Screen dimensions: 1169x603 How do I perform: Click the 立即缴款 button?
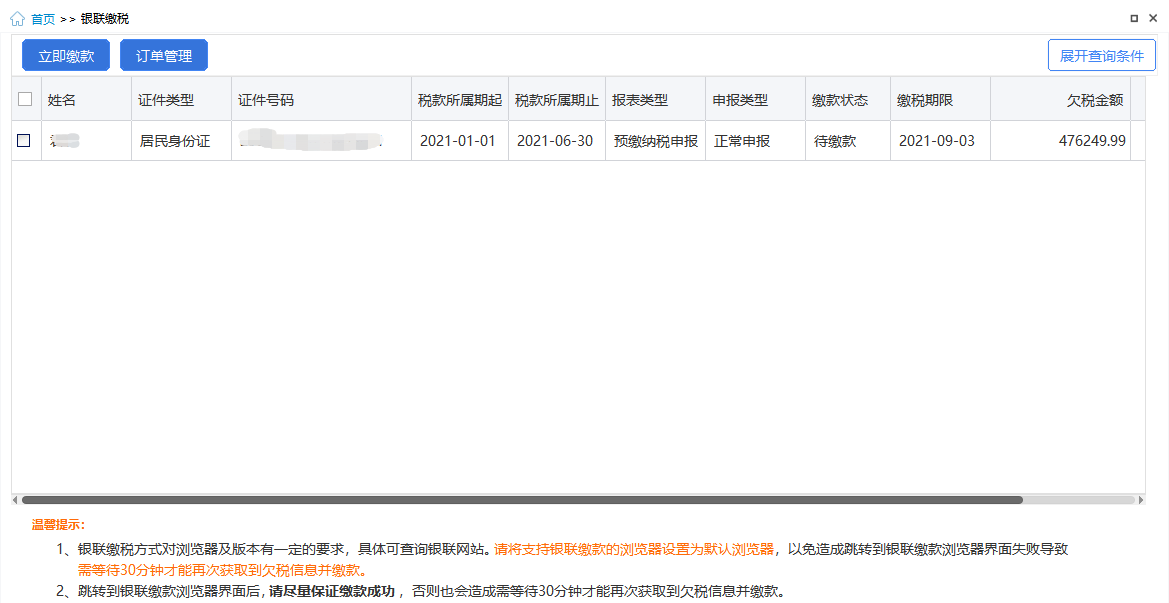[66, 56]
